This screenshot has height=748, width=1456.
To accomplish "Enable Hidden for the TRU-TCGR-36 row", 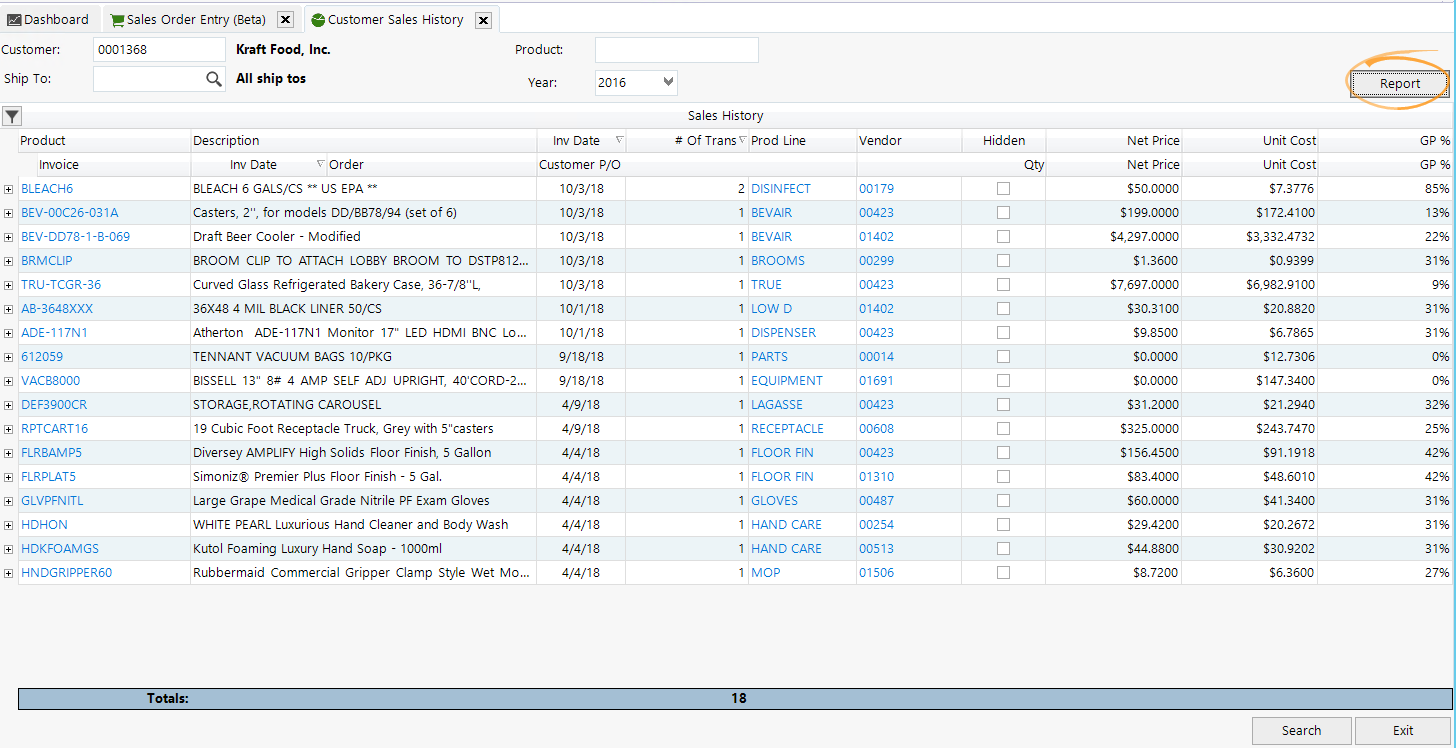I will click(x=1003, y=284).
